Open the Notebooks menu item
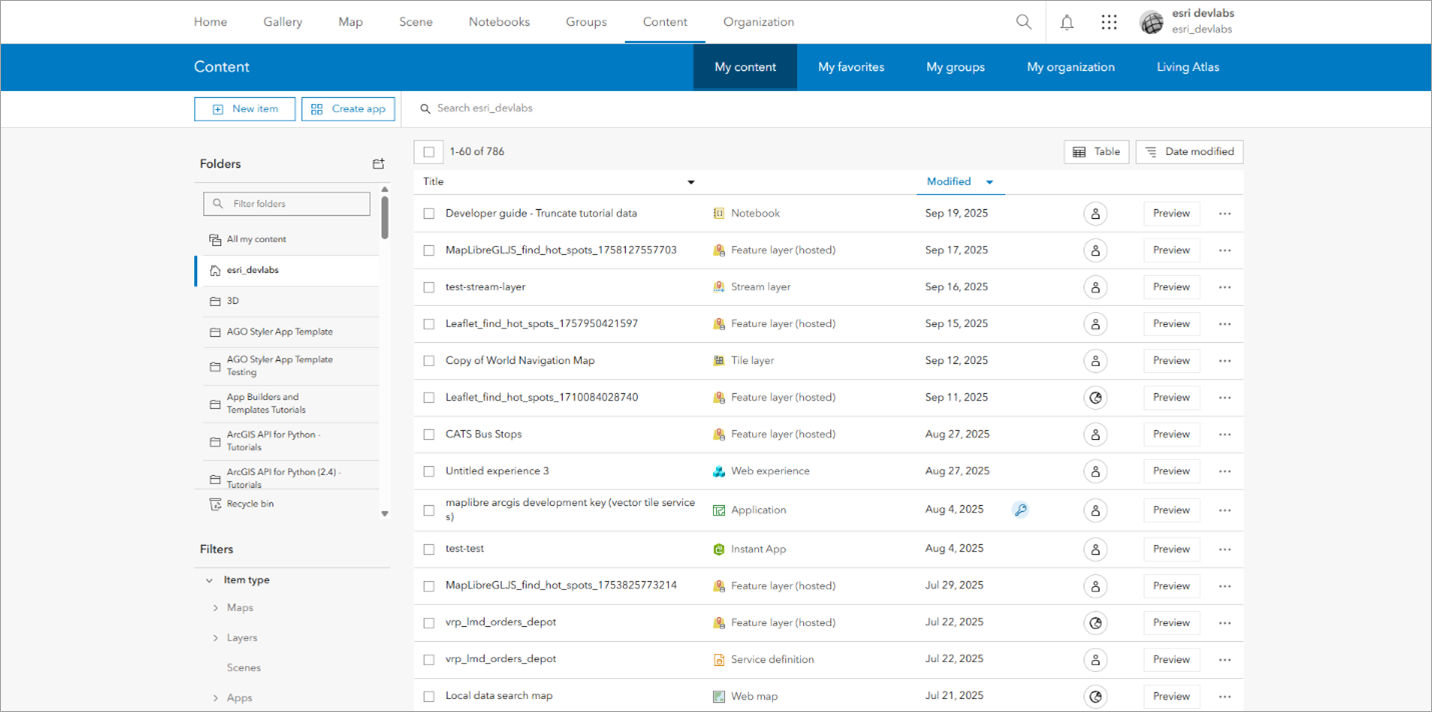 click(x=498, y=21)
